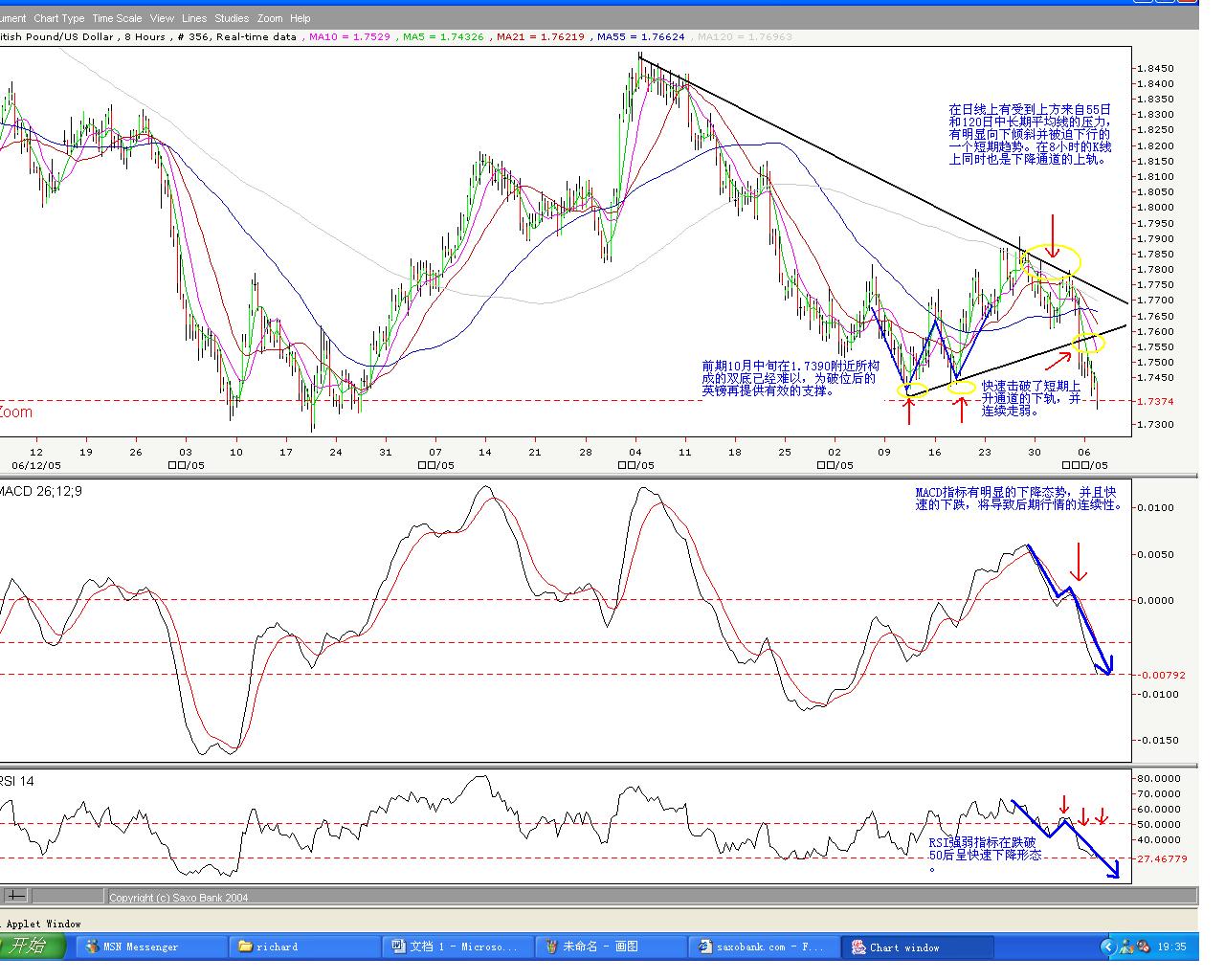
Task: Open the Zoom menu
Action: [270, 18]
